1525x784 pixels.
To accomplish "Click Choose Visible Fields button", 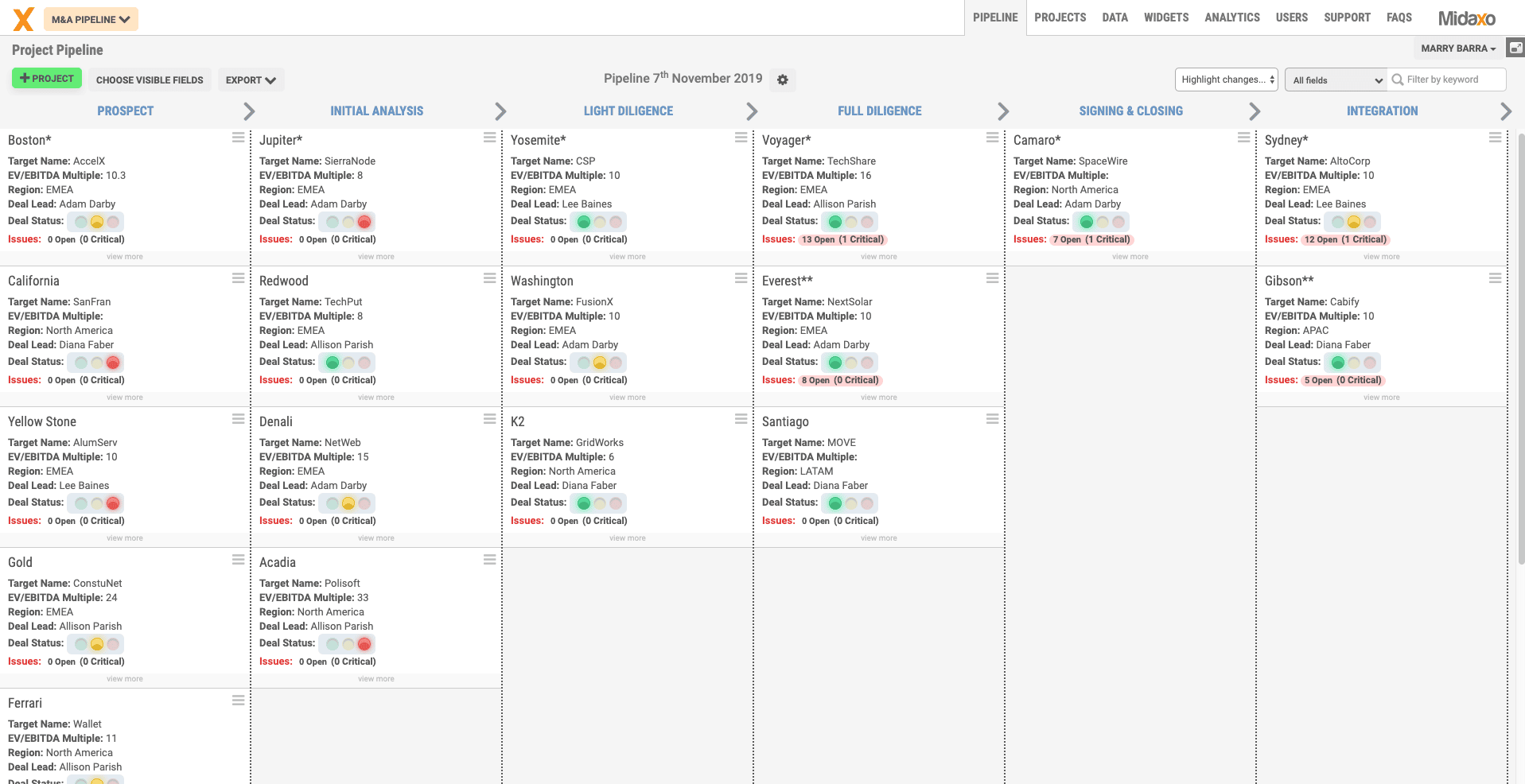I will click(150, 80).
